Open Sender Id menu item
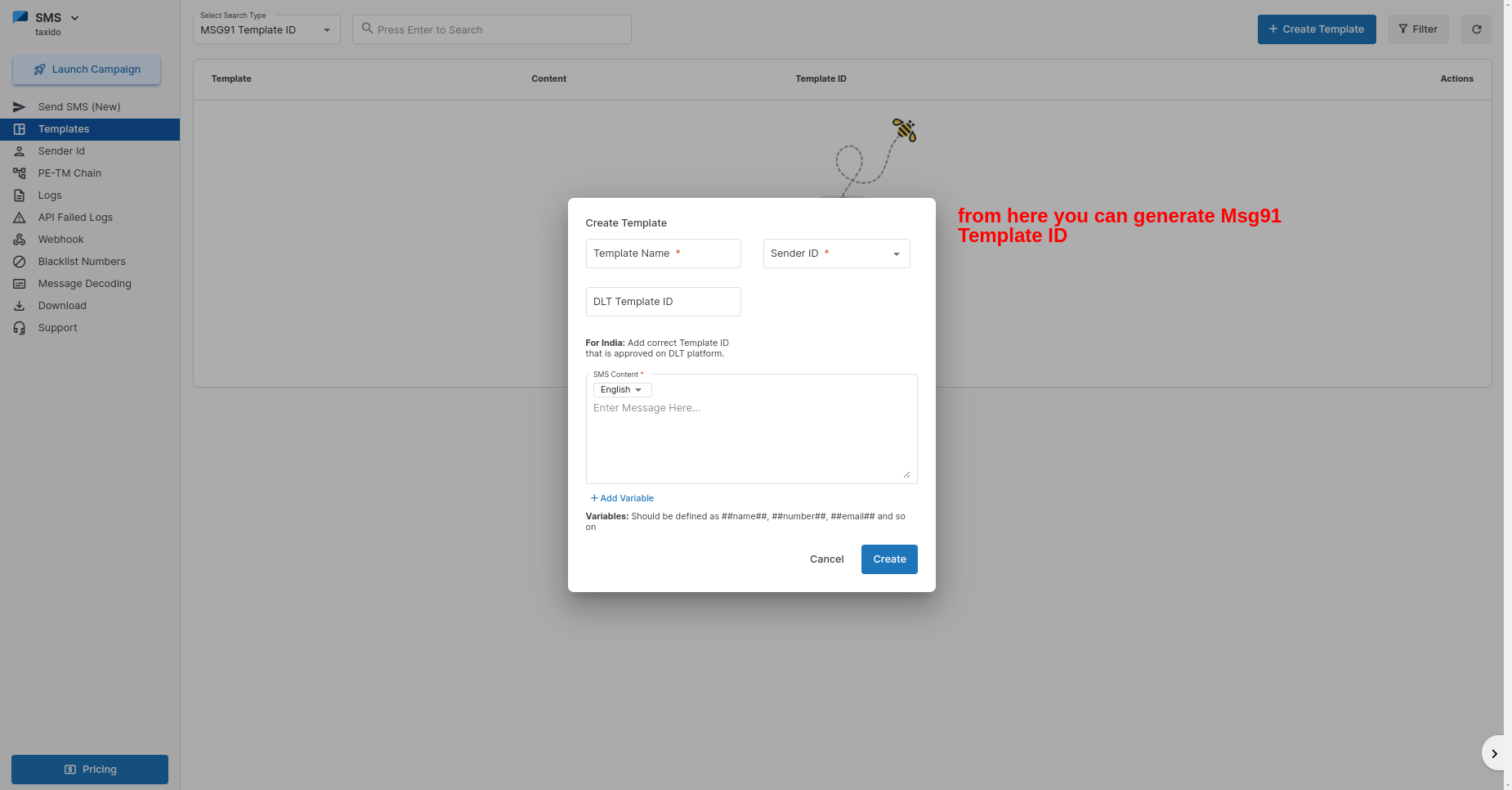1512x790 pixels. 61,151
